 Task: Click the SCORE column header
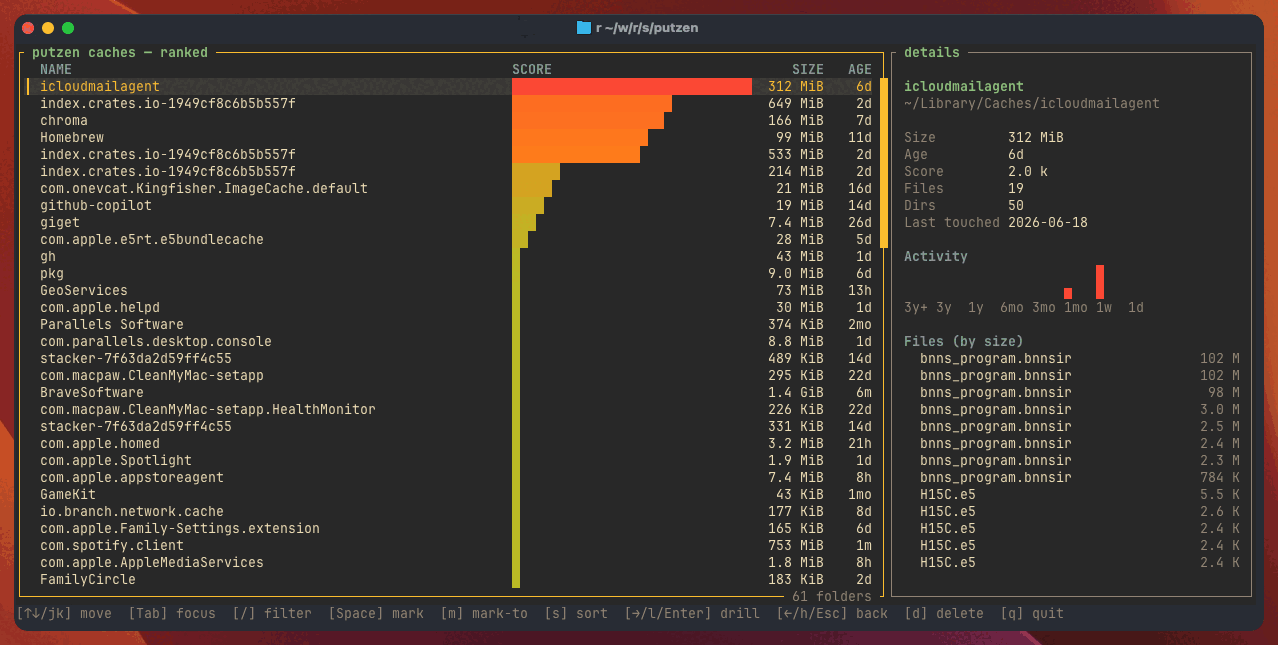[532, 70]
